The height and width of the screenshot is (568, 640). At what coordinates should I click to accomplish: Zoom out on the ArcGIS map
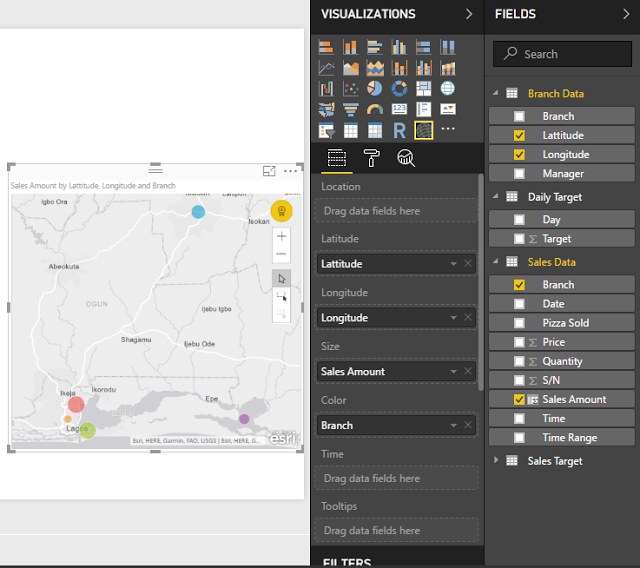[281, 254]
